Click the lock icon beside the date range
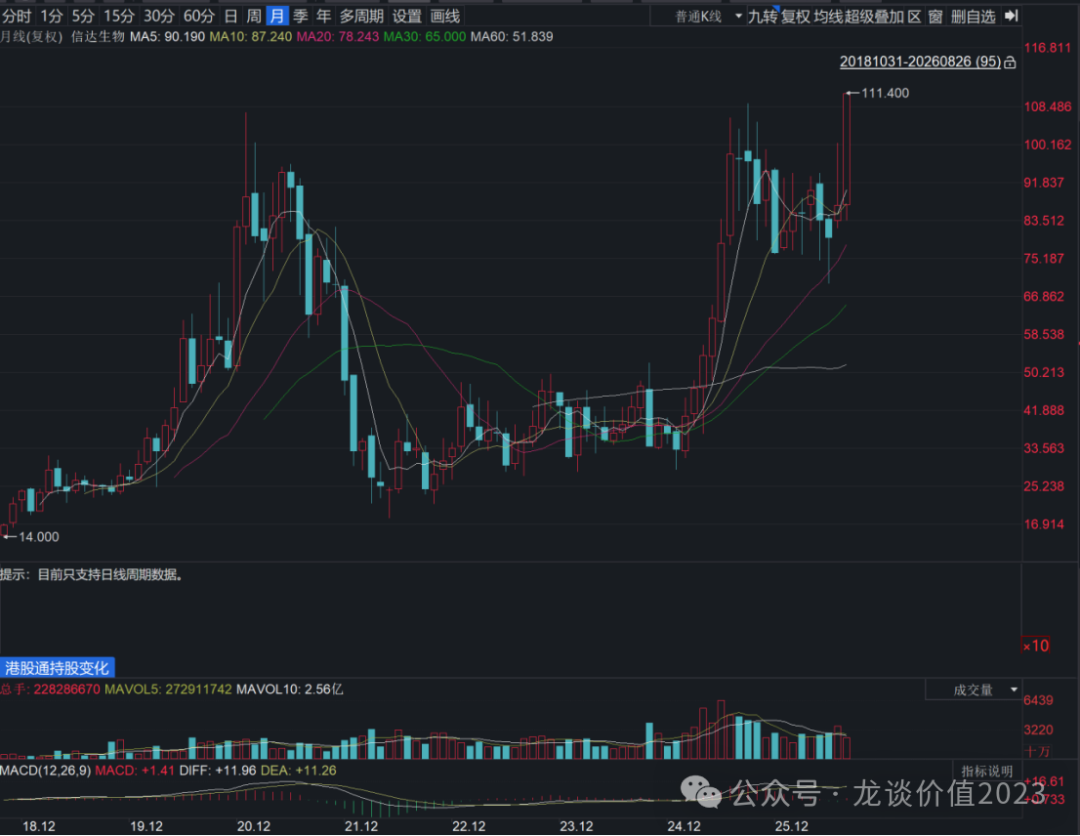This screenshot has width=1080, height=836. pos(1010,63)
